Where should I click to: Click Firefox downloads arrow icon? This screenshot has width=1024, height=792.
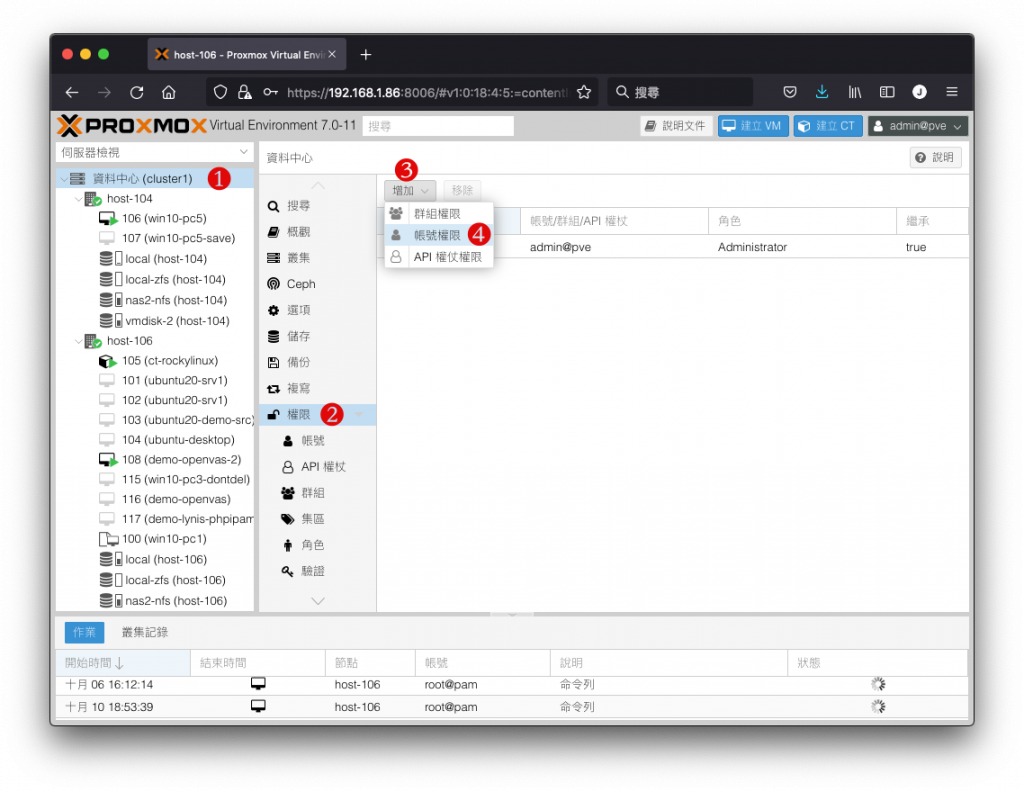tap(822, 92)
